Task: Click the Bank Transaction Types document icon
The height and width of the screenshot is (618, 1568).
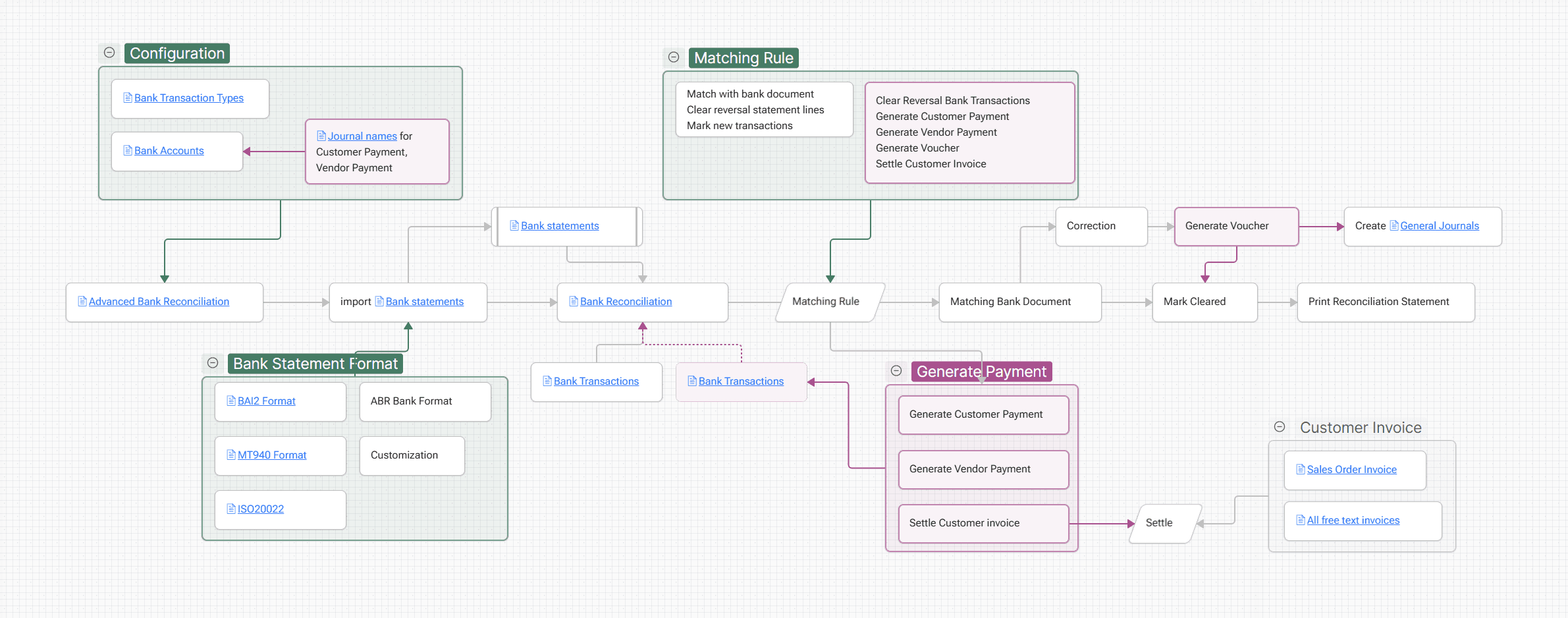Action: [x=128, y=98]
